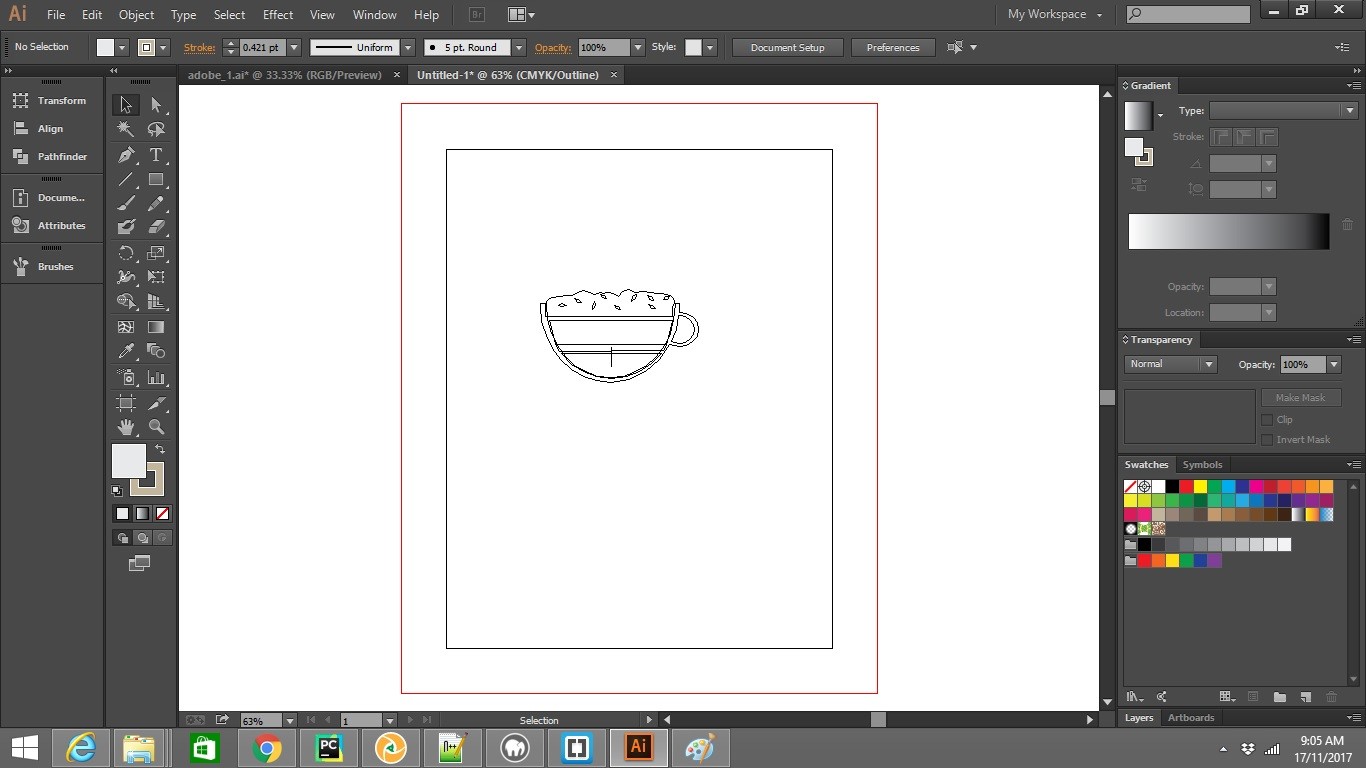Select the Eraser tool
Image resolution: width=1366 pixels, height=768 pixels.
click(156, 228)
